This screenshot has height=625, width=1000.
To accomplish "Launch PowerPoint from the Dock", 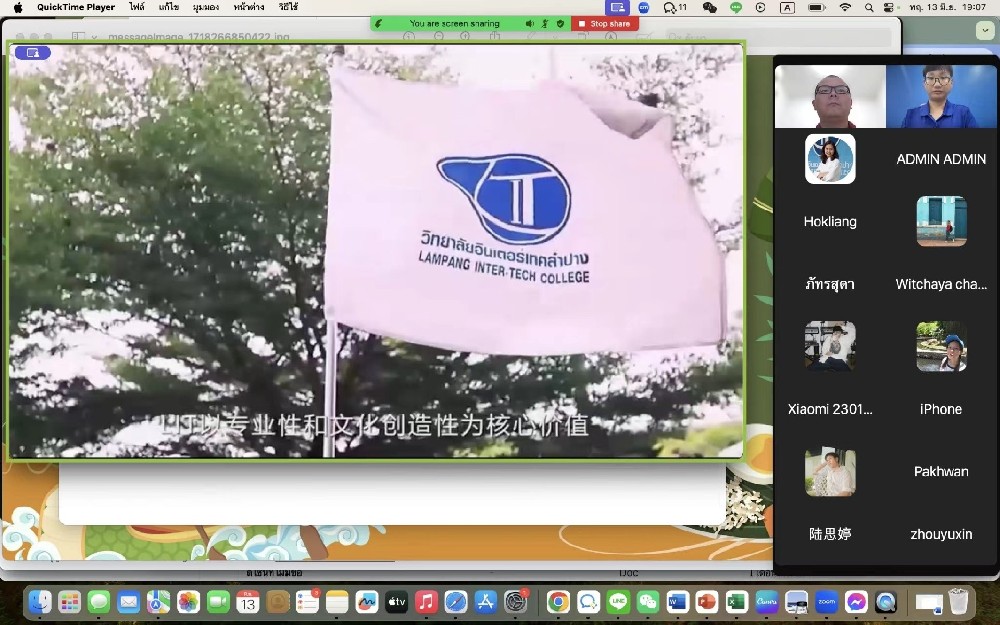I will pyautogui.click(x=707, y=601).
